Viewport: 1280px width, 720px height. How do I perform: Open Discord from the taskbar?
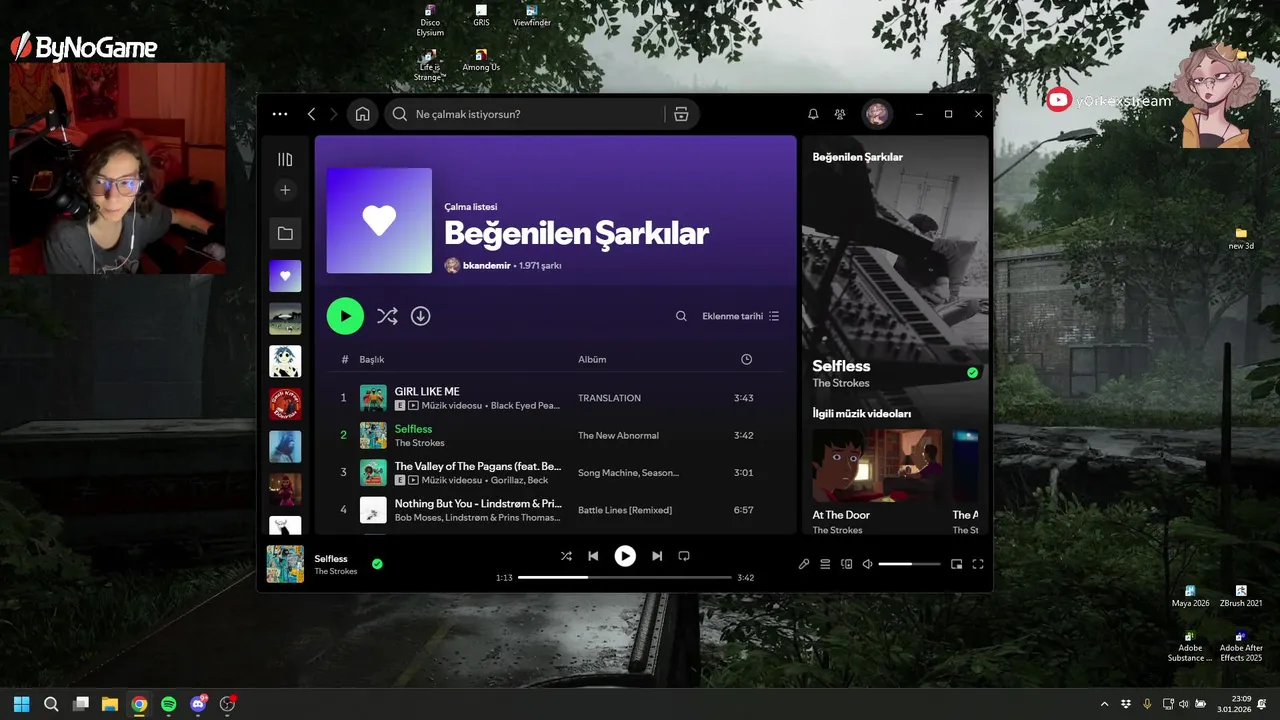[x=198, y=704]
